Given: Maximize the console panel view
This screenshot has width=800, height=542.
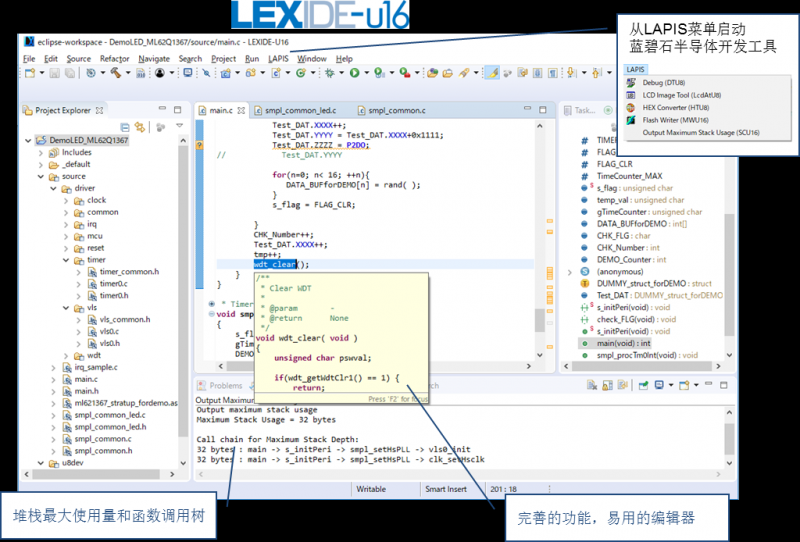Looking at the screenshot, I should pos(723,385).
